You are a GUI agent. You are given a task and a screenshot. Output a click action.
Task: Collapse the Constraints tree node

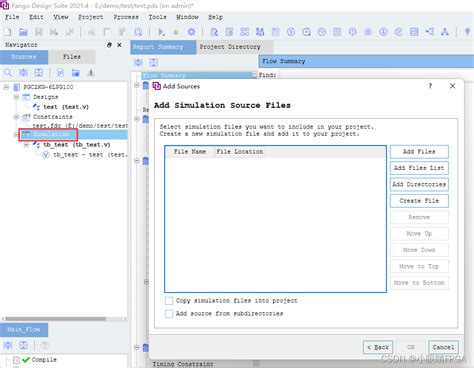coord(16,117)
